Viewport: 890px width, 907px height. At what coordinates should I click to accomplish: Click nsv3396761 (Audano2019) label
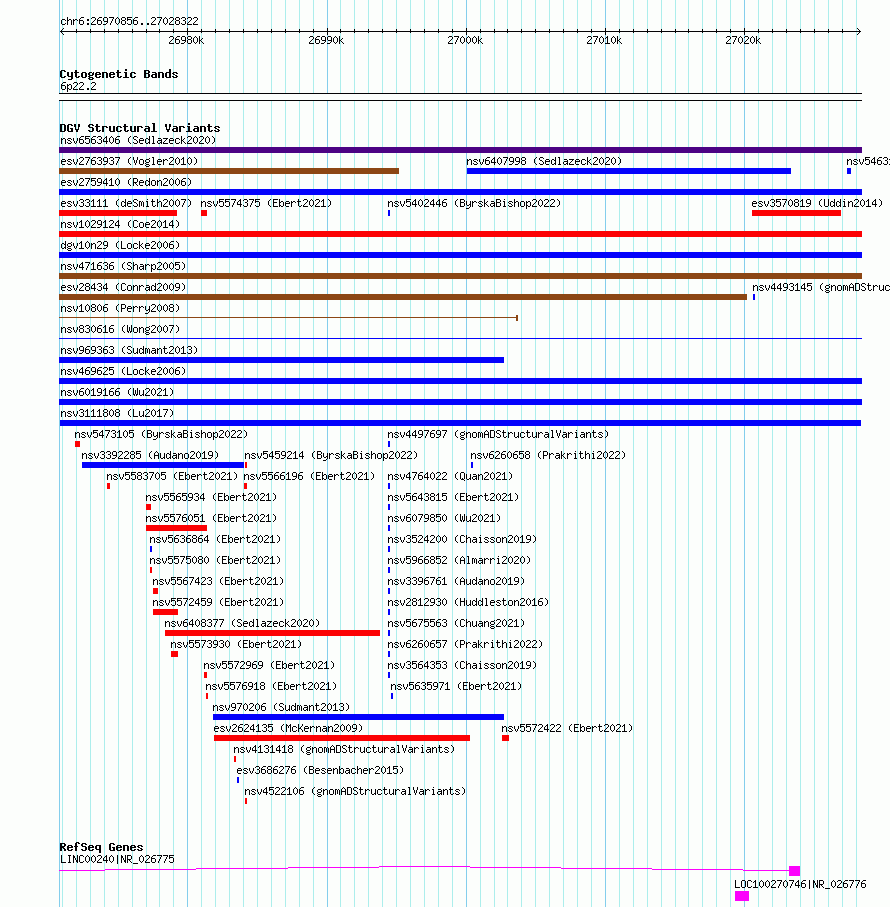(x=456, y=581)
